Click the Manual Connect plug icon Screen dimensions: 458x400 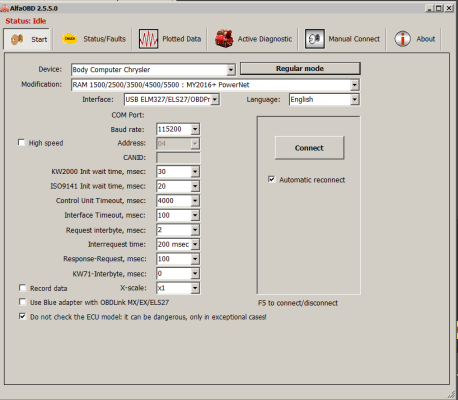(x=314, y=39)
